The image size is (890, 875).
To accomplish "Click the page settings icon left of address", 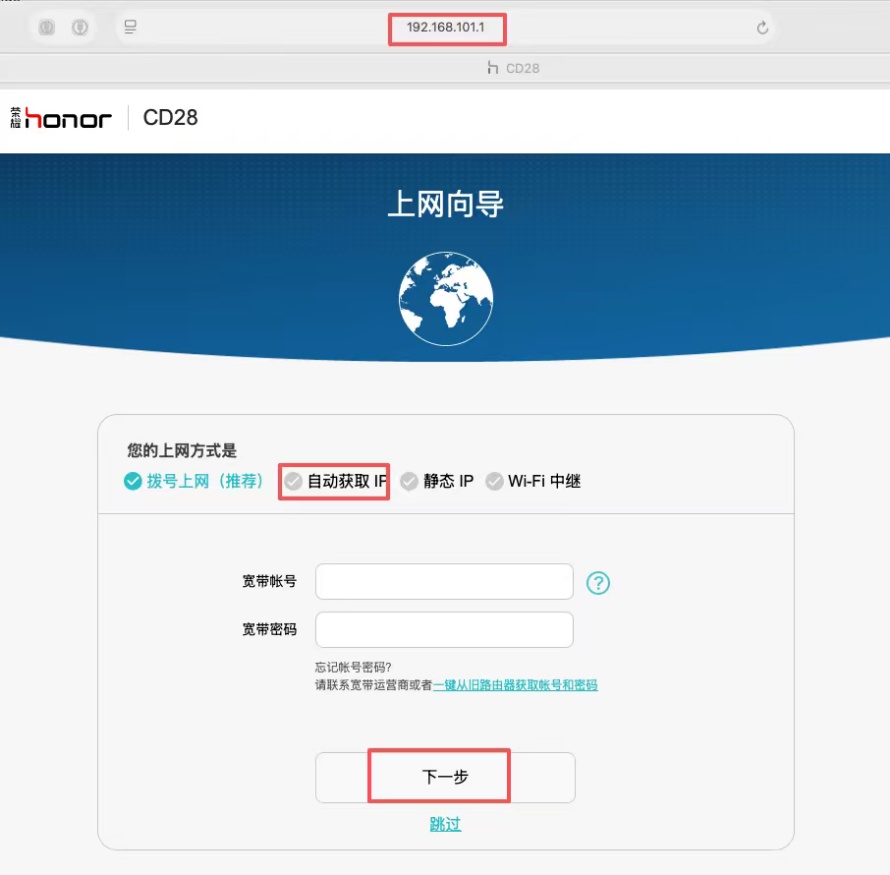I will coord(131,27).
